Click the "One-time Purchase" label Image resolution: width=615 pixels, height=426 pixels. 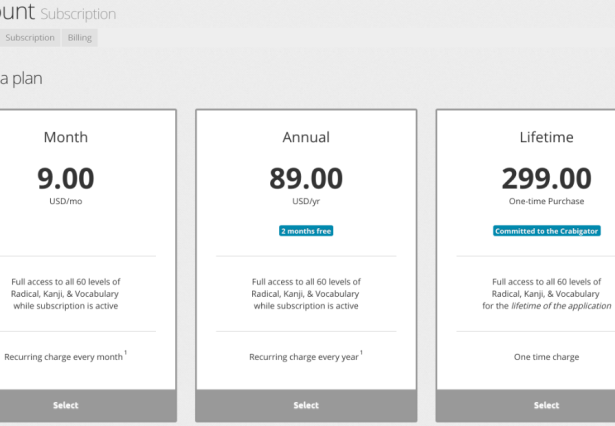(x=546, y=201)
